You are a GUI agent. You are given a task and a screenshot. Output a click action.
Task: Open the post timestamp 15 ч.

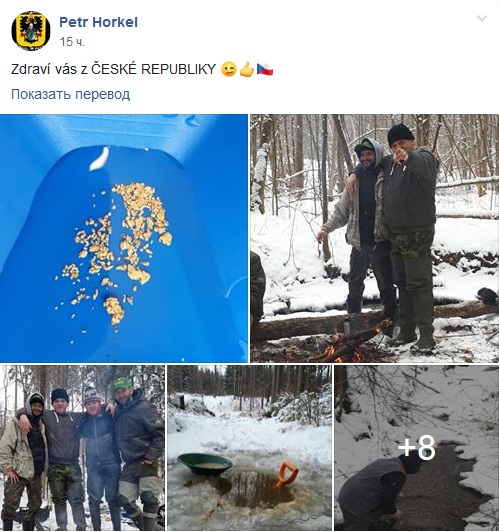pyautogui.click(x=72, y=42)
